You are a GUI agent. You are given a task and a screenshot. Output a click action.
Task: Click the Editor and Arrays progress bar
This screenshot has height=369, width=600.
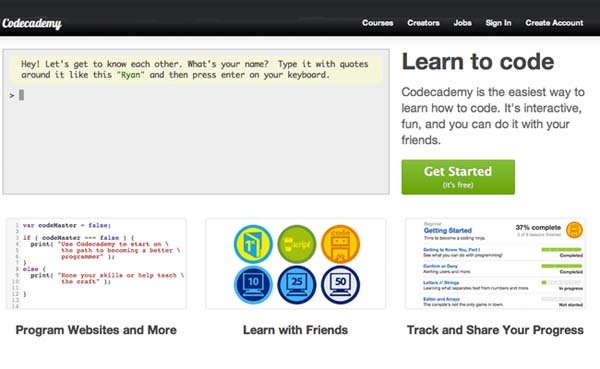tap(561, 299)
